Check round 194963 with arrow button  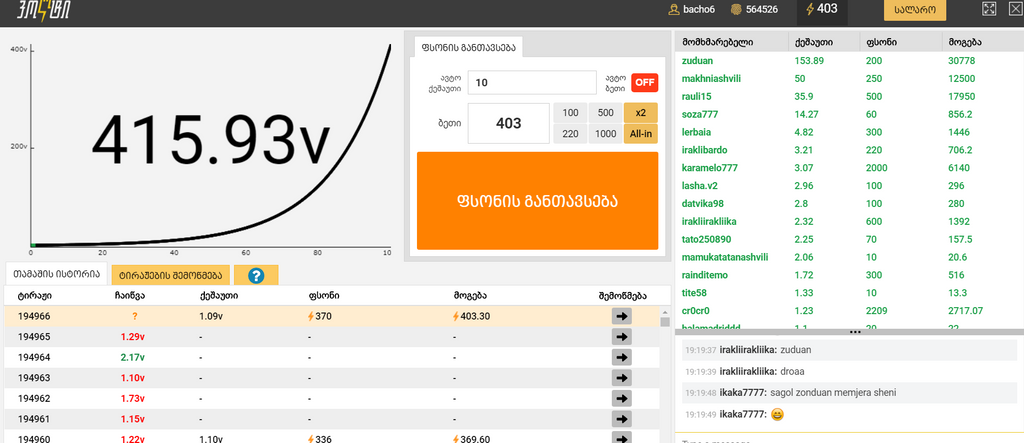coord(622,378)
